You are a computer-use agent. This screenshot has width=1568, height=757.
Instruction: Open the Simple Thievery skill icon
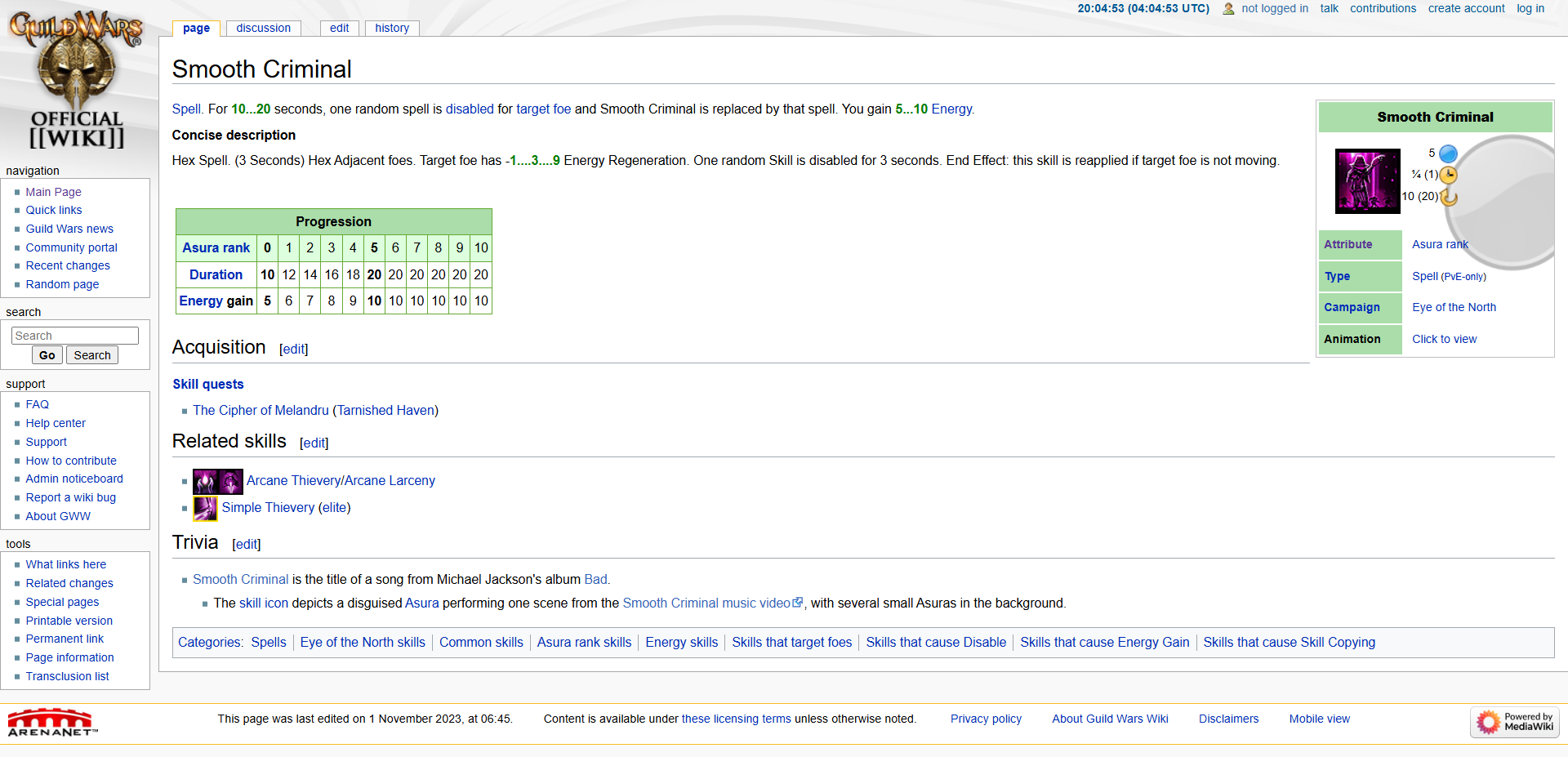click(205, 508)
